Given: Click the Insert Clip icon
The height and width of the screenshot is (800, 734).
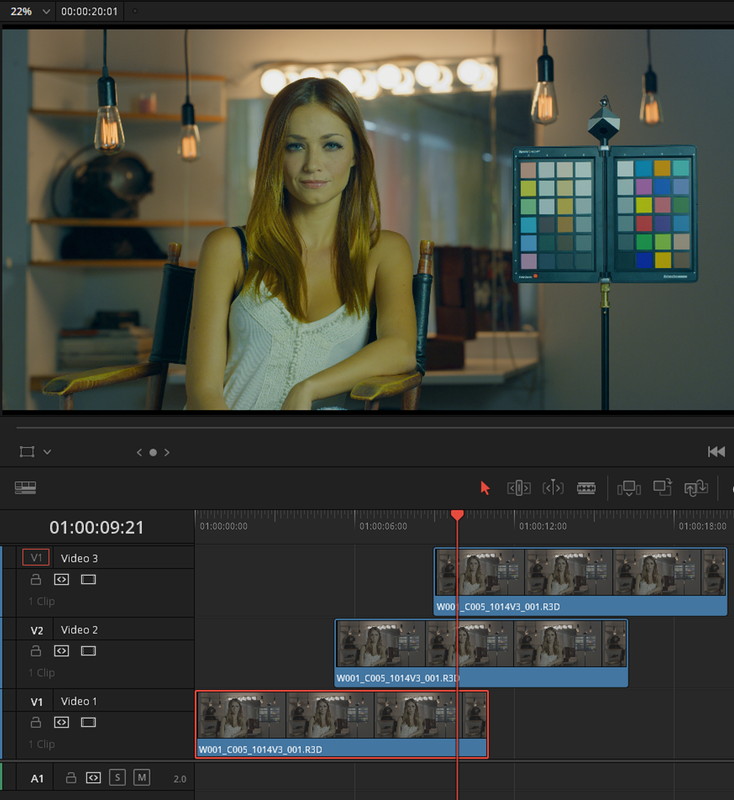Looking at the screenshot, I should (629, 488).
